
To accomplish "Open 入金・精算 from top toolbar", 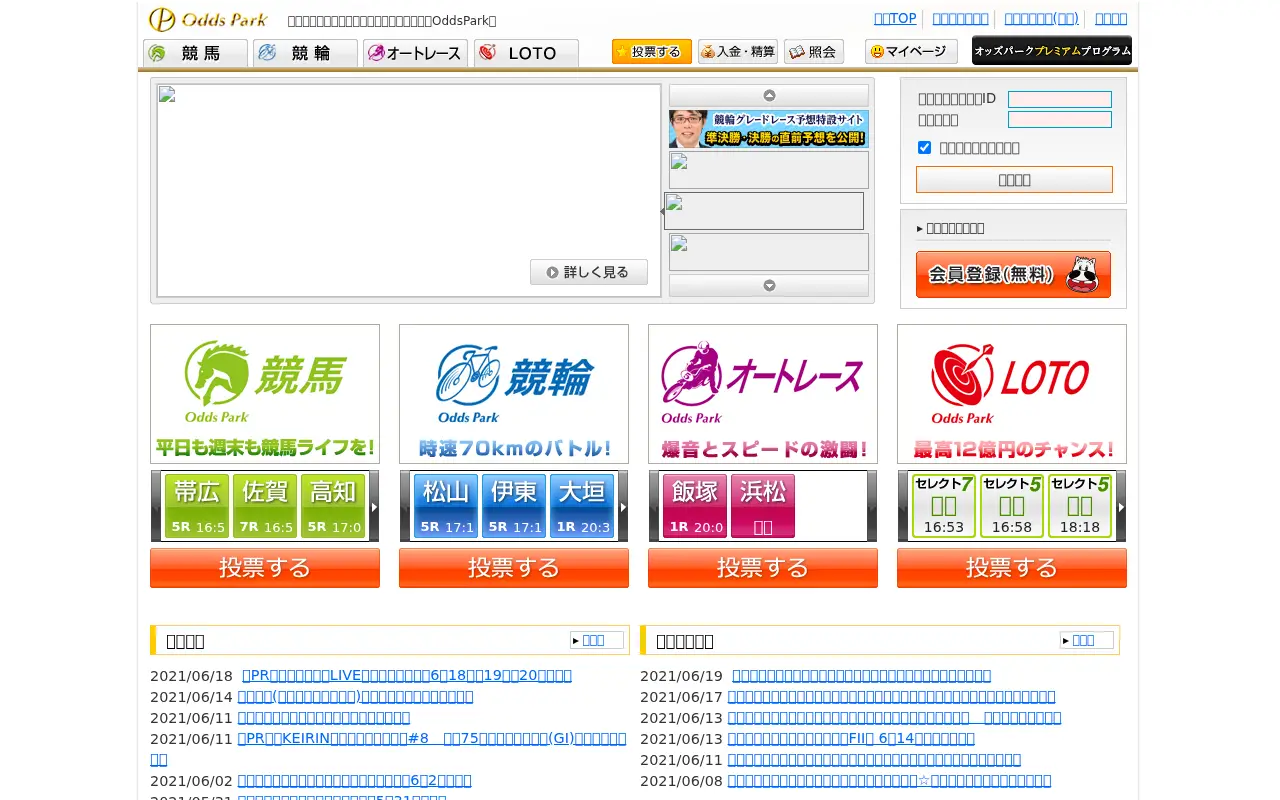I will 738,51.
